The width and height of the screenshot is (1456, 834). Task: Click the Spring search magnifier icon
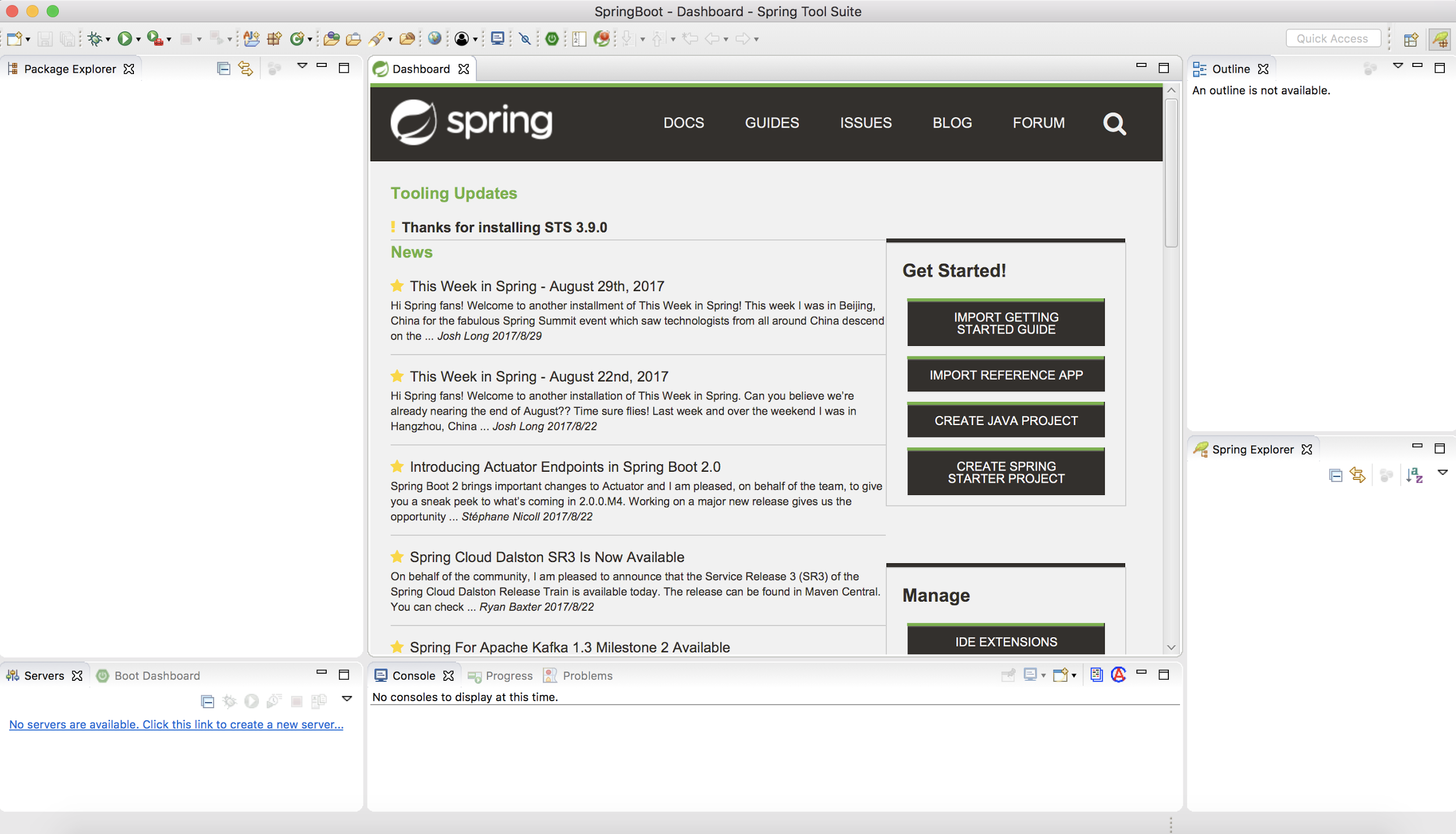tap(1114, 123)
